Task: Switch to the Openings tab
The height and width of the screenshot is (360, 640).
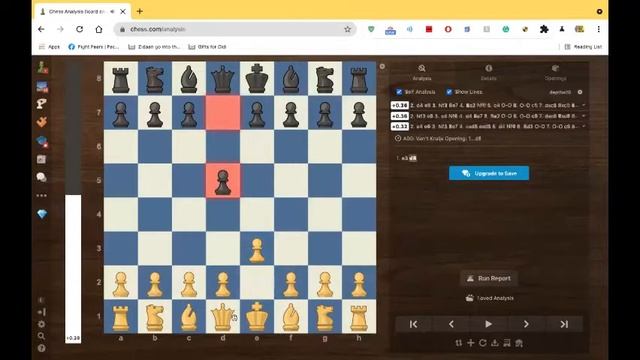Action: [555, 72]
